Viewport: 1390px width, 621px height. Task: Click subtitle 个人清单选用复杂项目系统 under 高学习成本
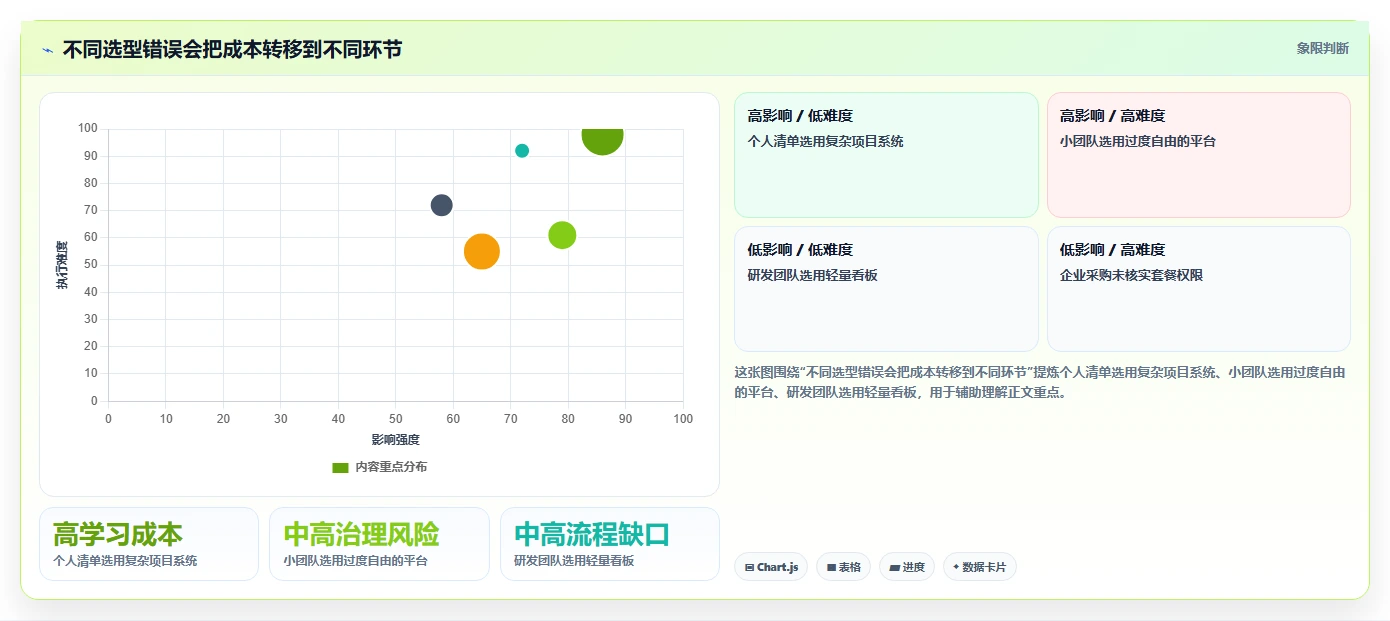click(125, 561)
